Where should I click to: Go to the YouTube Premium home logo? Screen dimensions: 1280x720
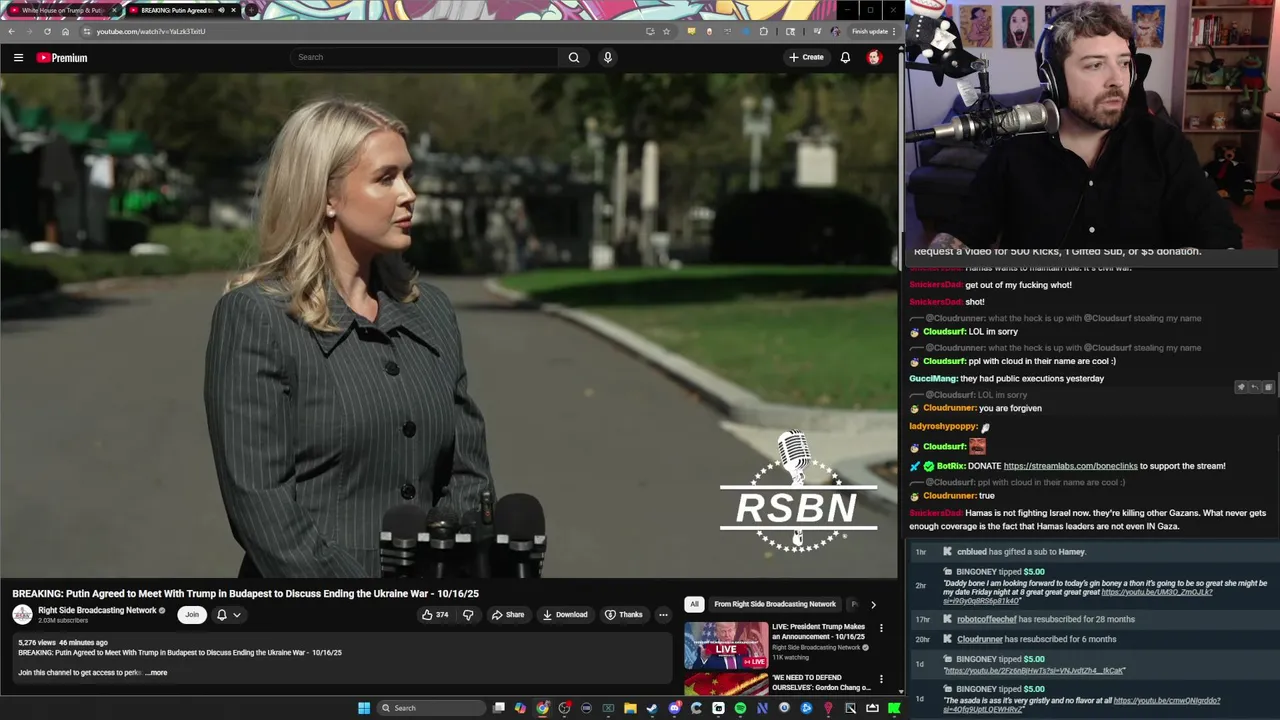pyautogui.click(x=62, y=57)
